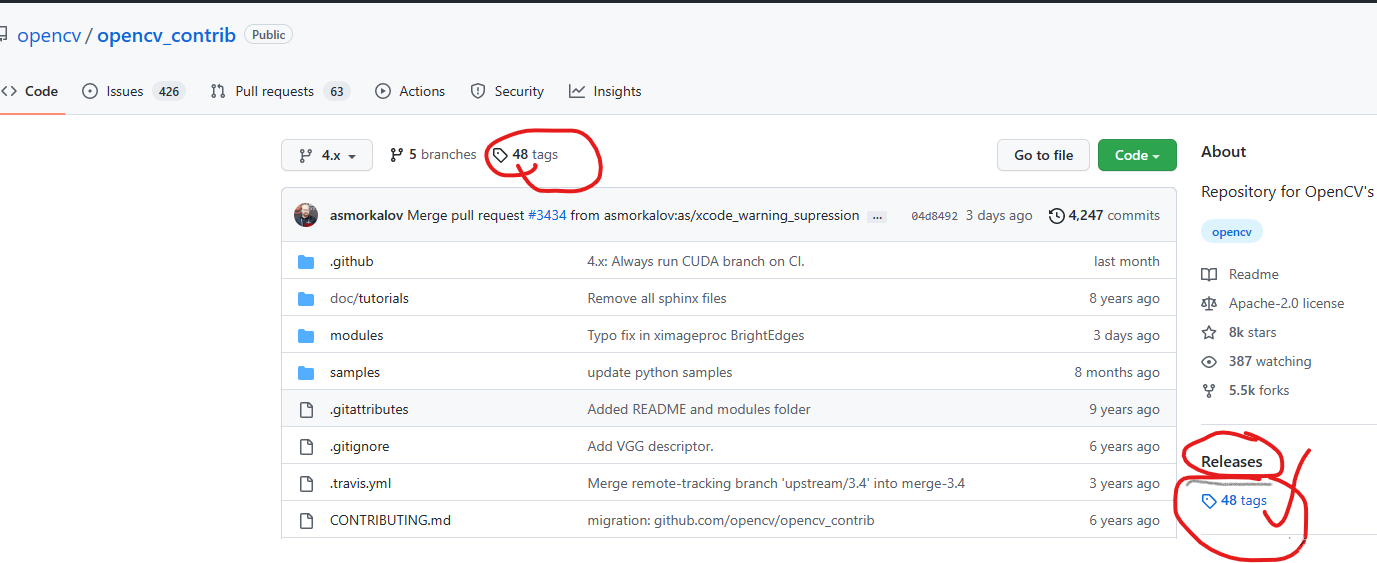Screen dimensions: 1377x563
Task: Expand the commit message ellipsis button
Action: pos(877,216)
